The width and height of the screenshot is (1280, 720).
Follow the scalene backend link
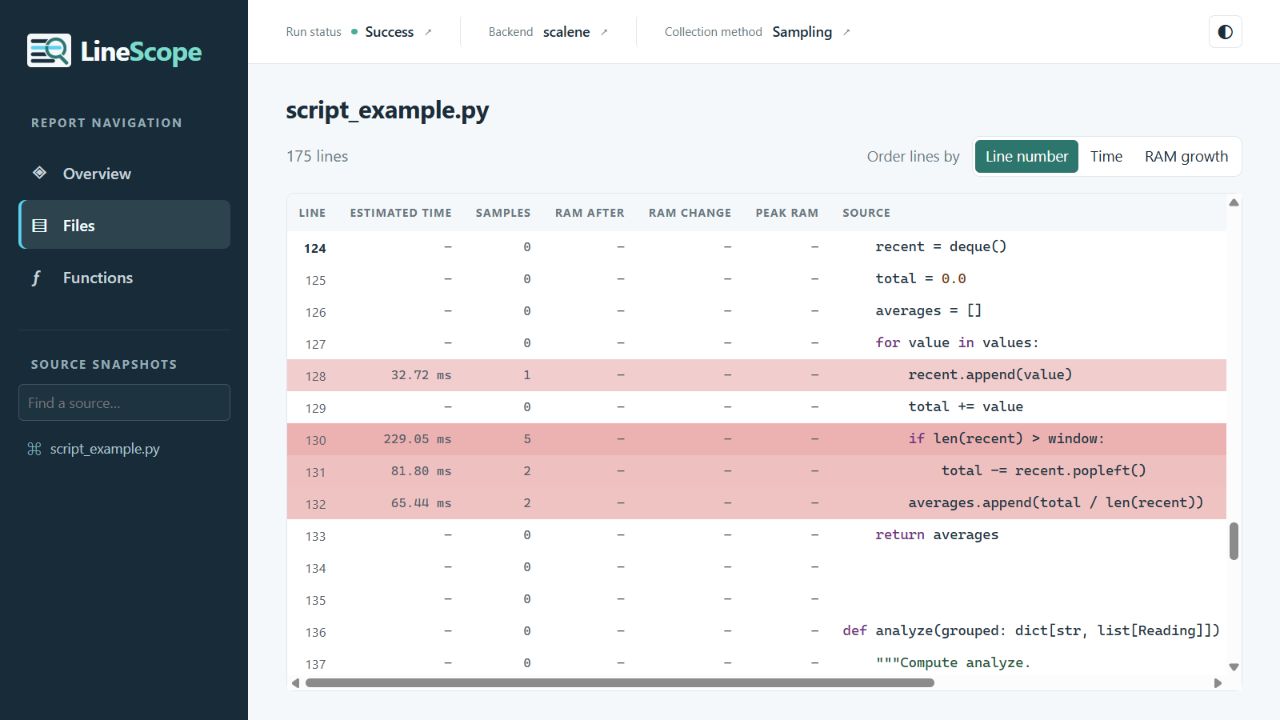coord(575,32)
